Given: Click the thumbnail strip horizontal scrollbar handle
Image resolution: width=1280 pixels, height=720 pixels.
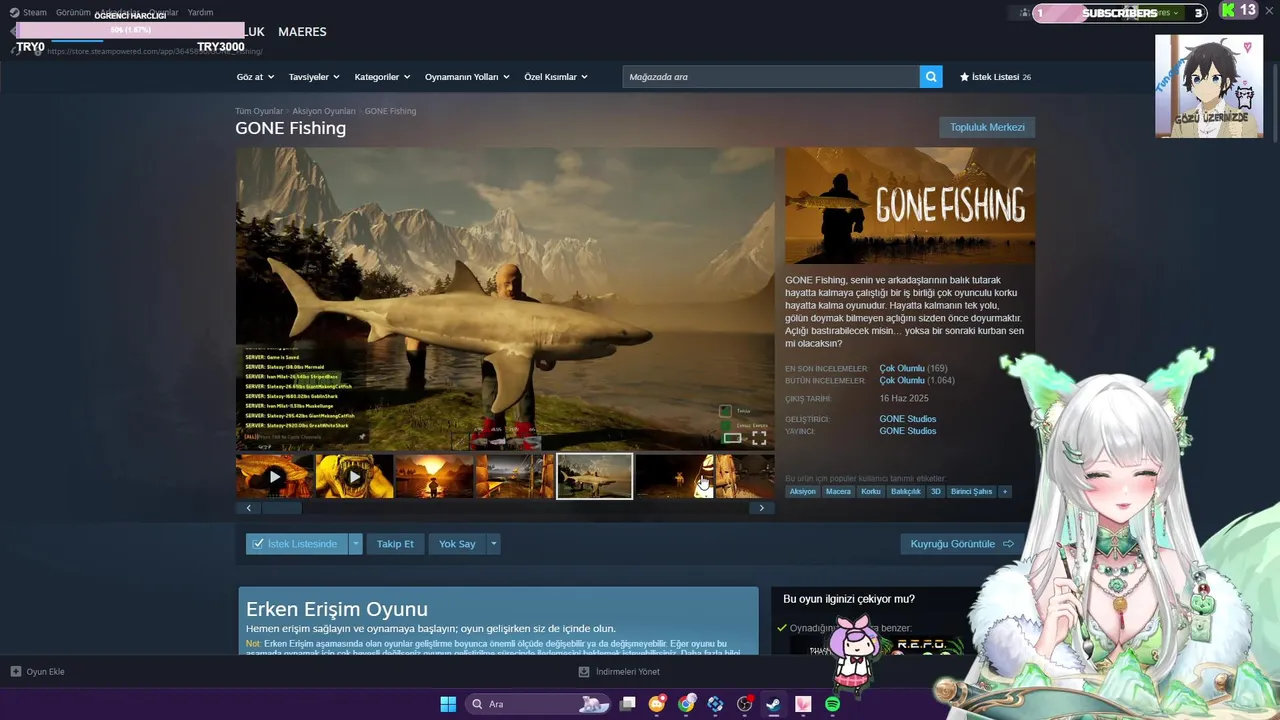Looking at the screenshot, I should tap(282, 508).
